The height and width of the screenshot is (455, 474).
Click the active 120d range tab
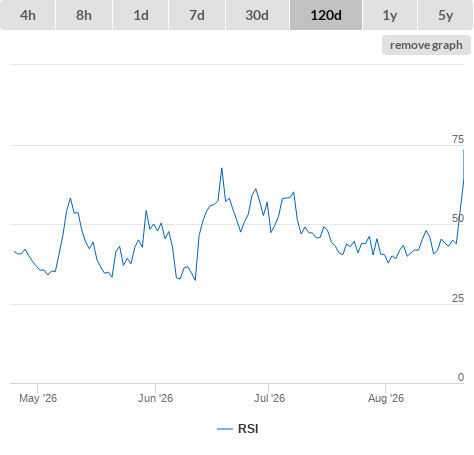pyautogui.click(x=326, y=15)
